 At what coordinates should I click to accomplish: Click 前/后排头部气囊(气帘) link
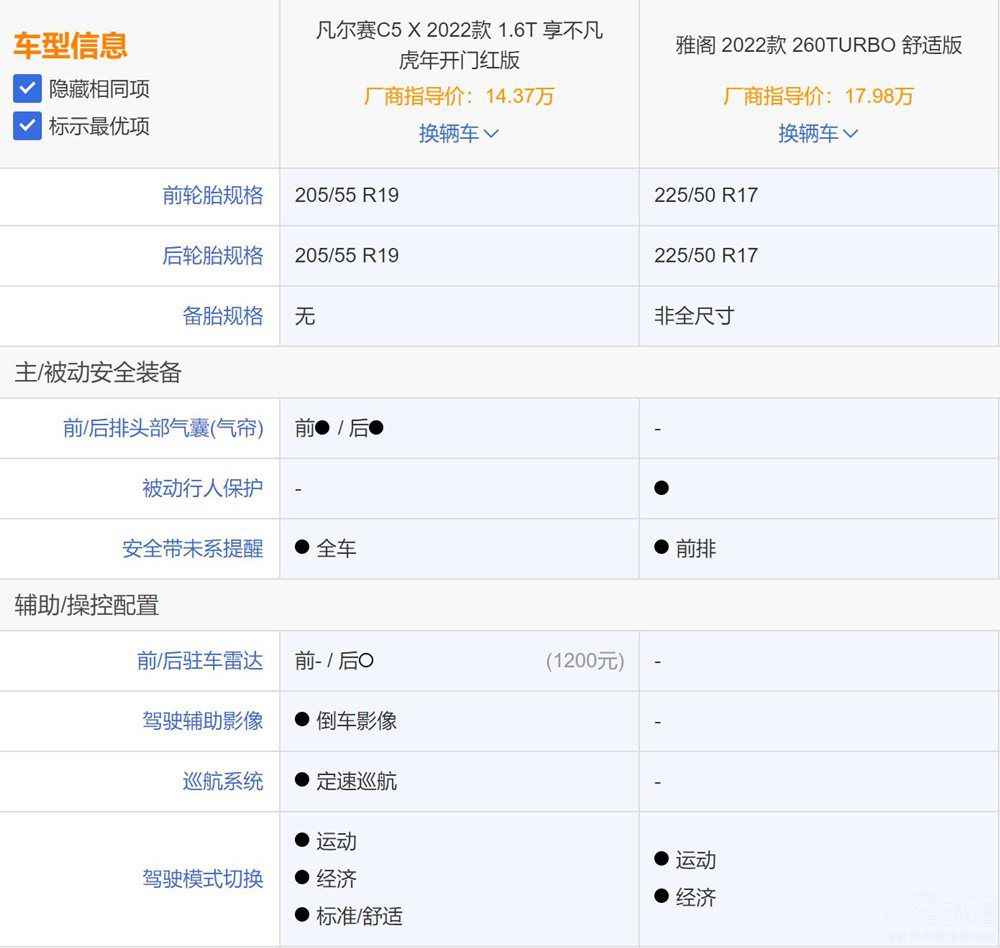[163, 429]
